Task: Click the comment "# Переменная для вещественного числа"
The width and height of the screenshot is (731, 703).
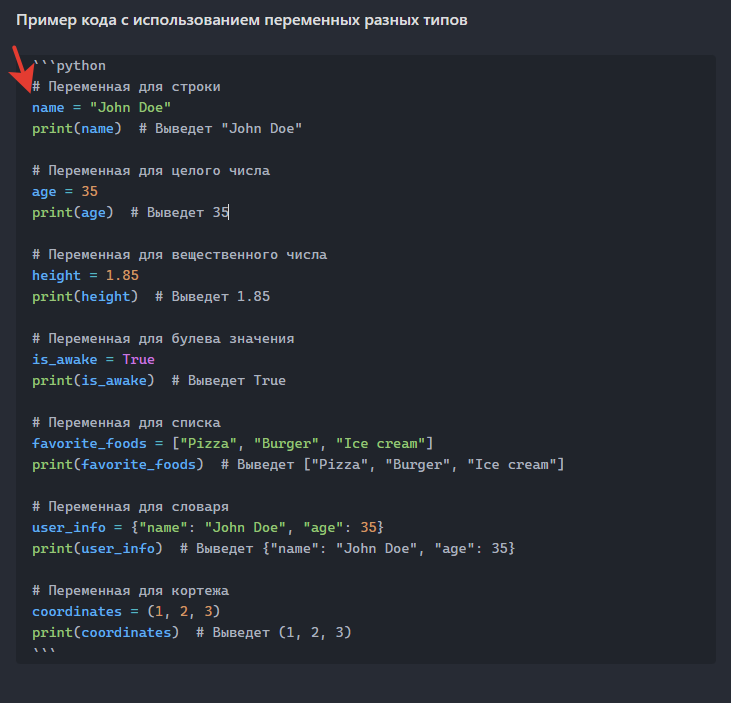Action: [179, 255]
